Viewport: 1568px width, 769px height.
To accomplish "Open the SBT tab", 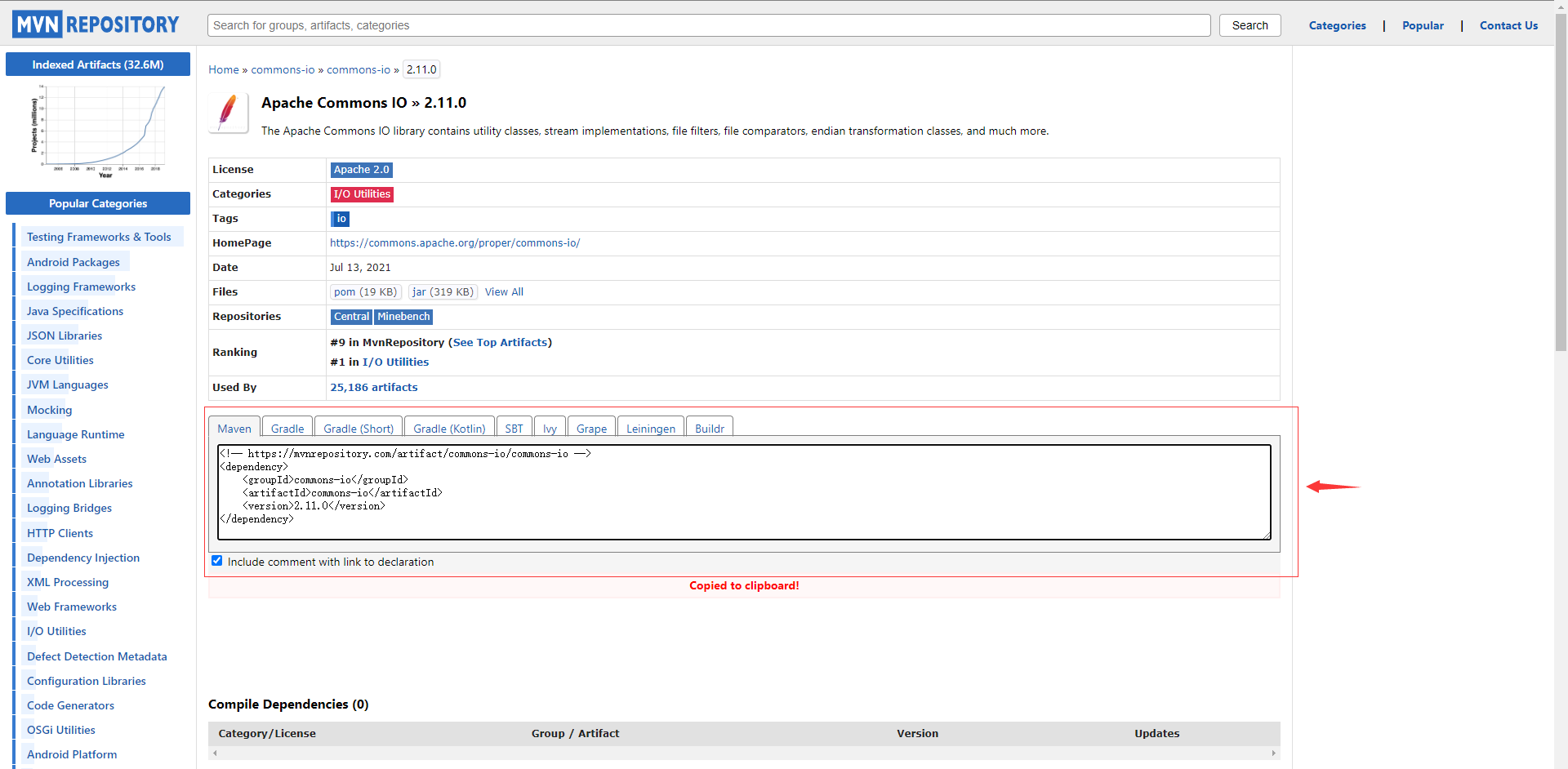I will 514,428.
